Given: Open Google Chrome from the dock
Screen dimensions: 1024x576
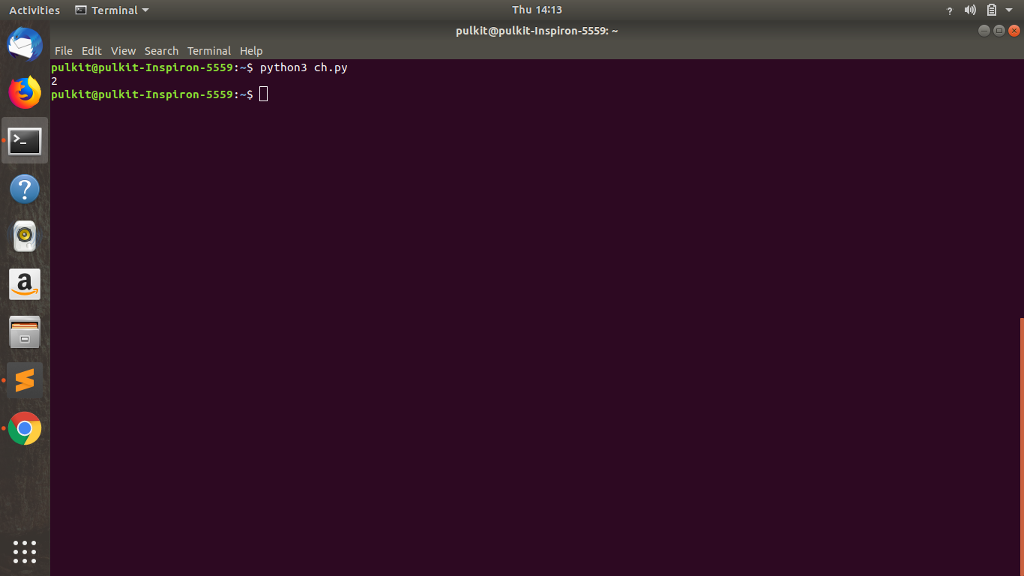Looking at the screenshot, I should click(25, 428).
